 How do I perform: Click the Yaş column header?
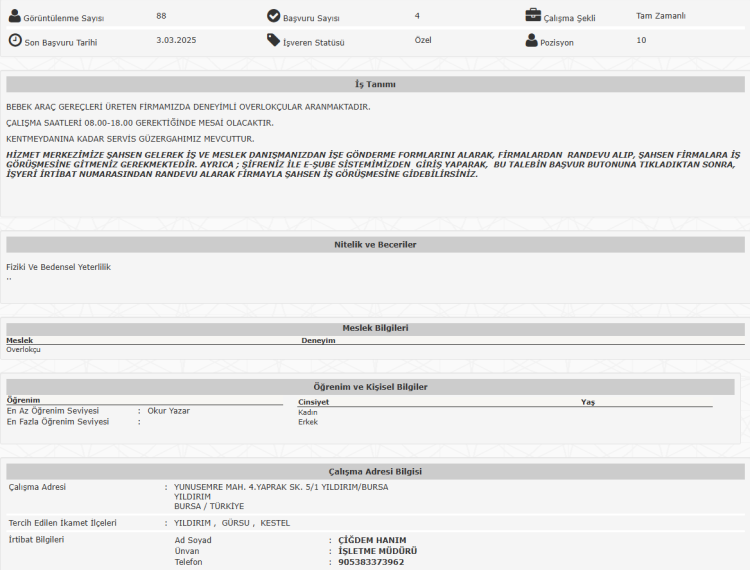(x=587, y=402)
